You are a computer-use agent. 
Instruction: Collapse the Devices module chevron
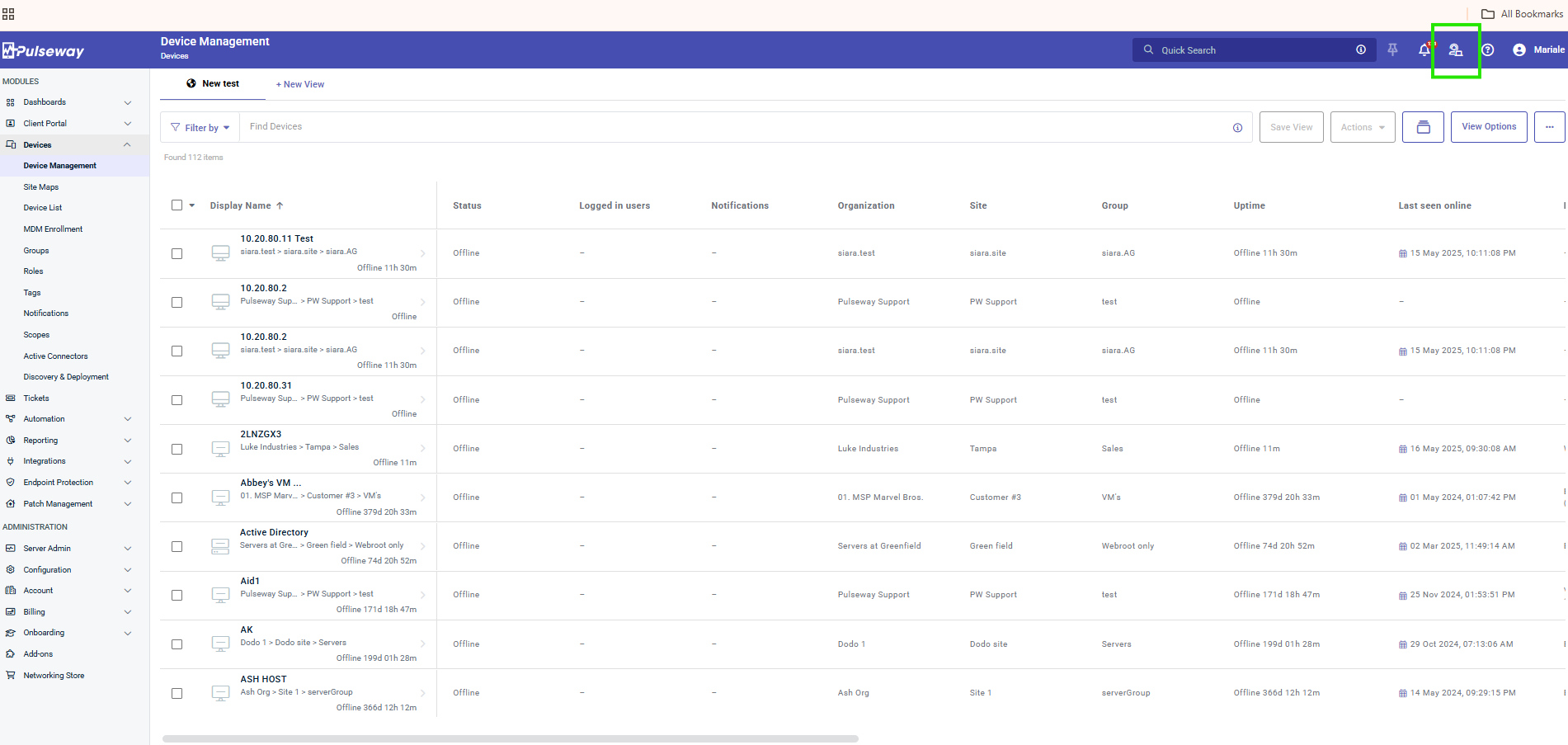click(x=128, y=144)
